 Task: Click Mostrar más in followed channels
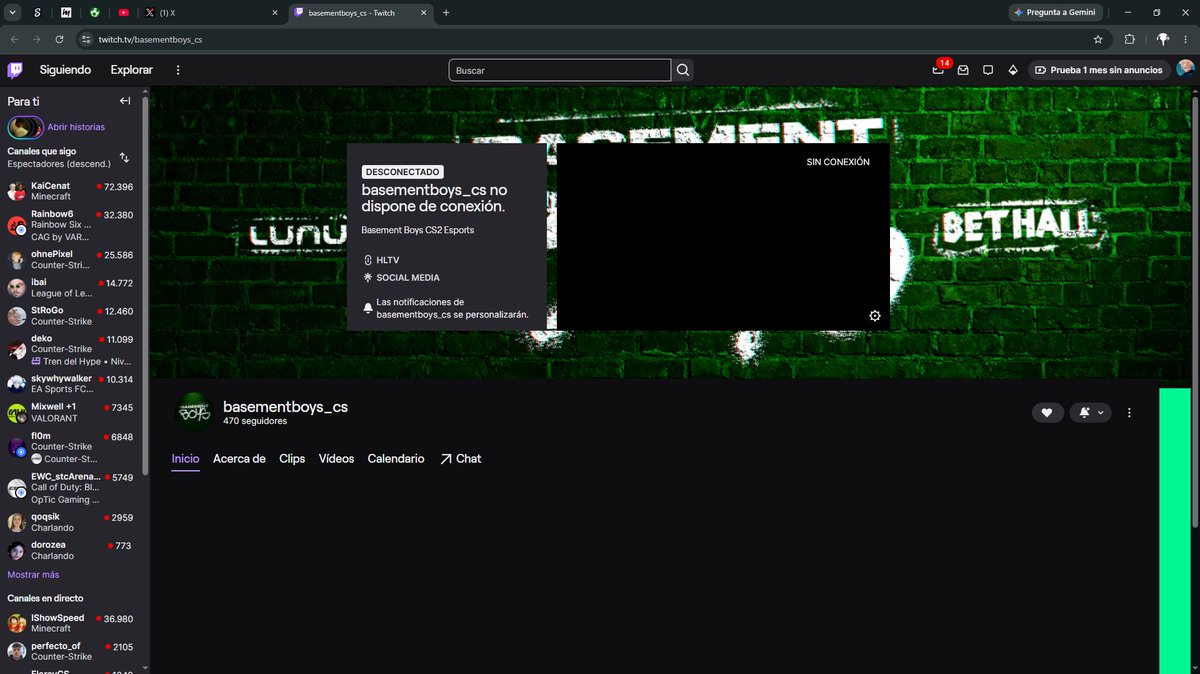(33, 575)
